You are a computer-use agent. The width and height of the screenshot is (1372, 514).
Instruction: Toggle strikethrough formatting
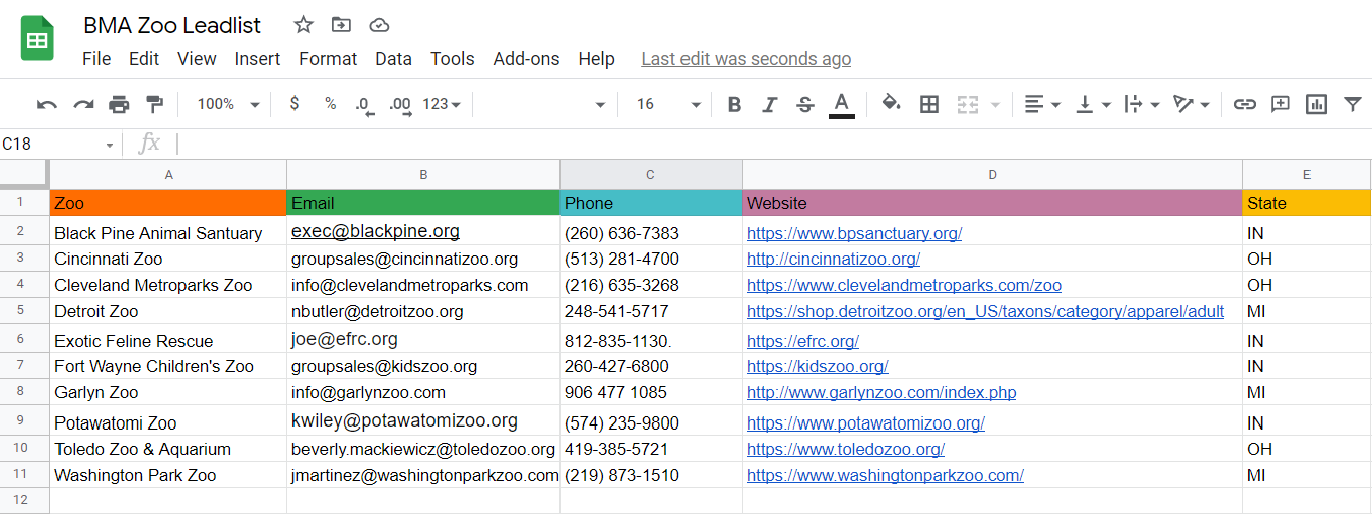click(x=805, y=104)
